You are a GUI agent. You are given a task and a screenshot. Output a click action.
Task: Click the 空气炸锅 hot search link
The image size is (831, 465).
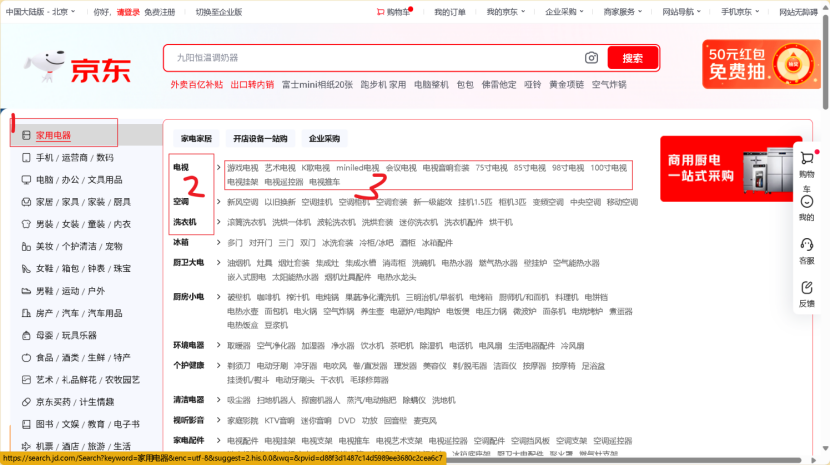(609, 85)
